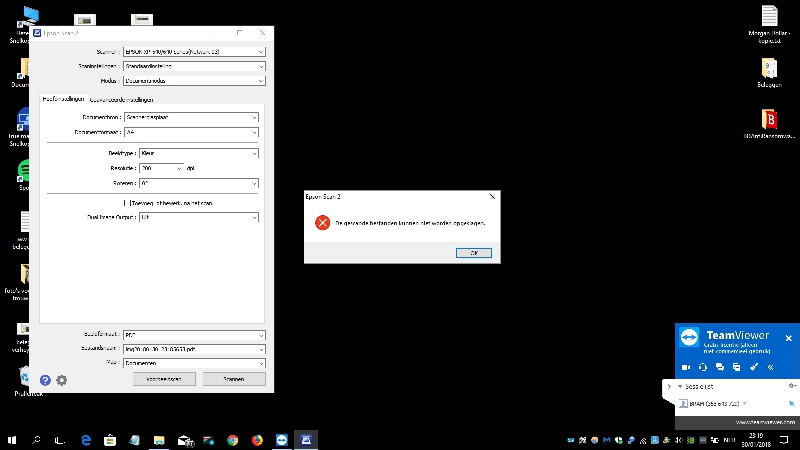Open the Epson Scan 2 gear settings
Screen dimensions: 800x450
62,380
